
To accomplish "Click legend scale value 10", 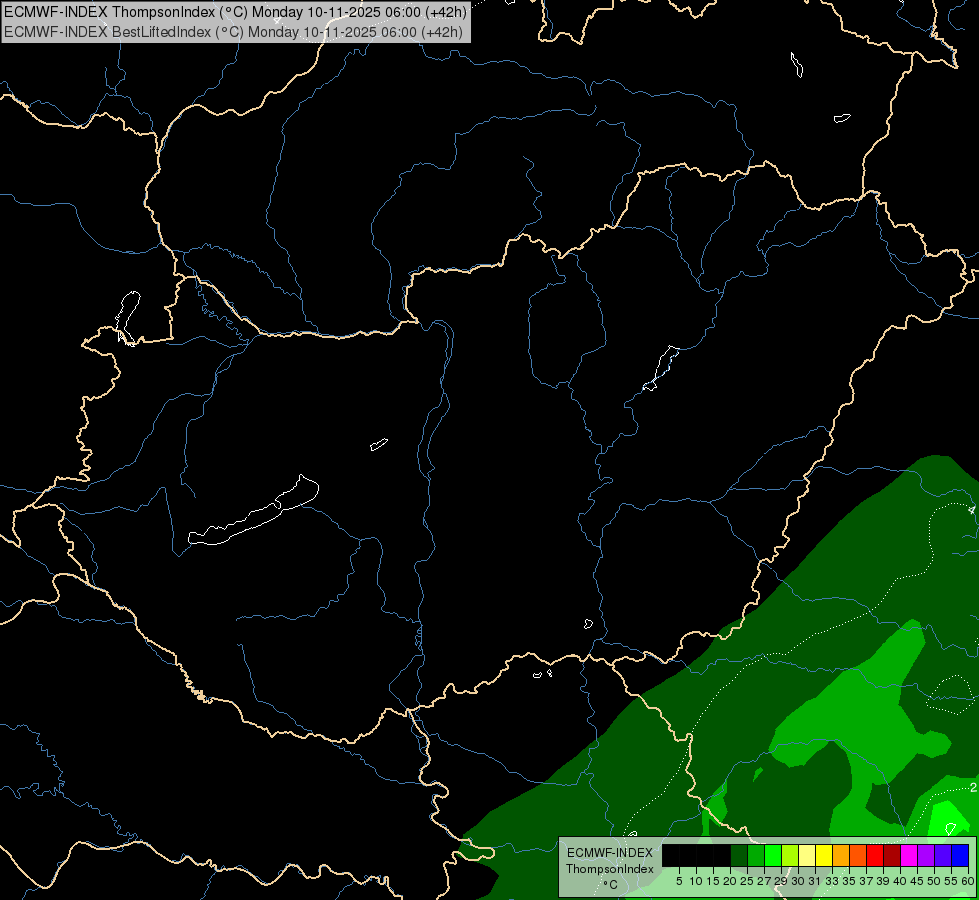I will [696, 881].
